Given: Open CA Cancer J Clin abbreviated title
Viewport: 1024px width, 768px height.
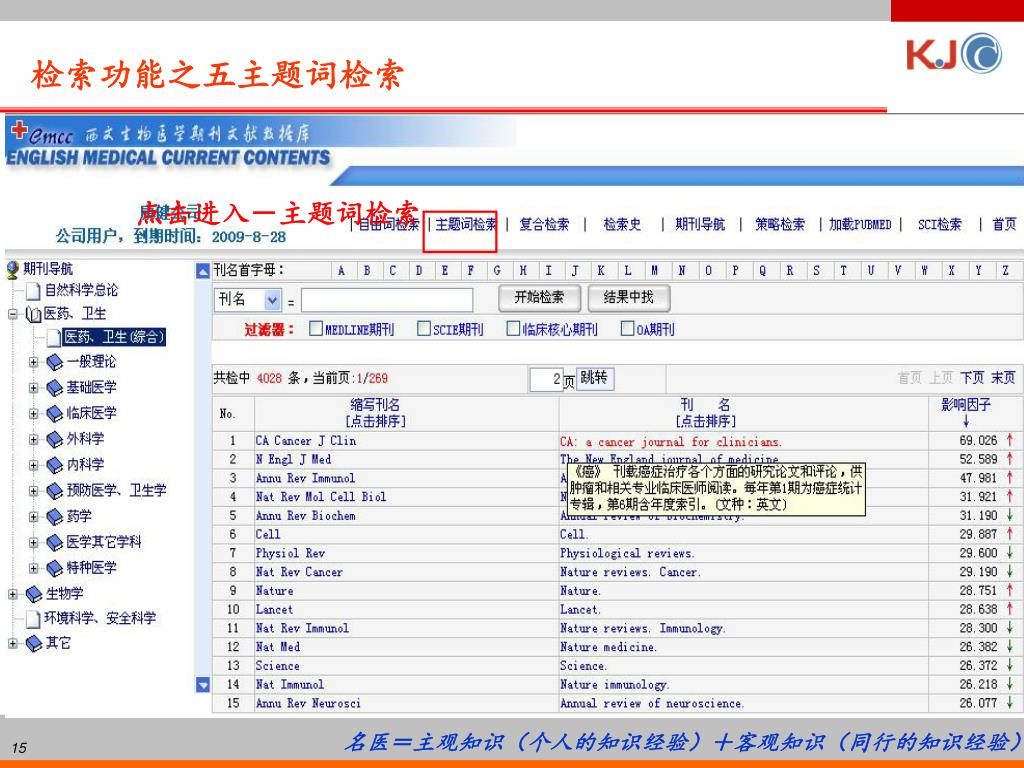Looking at the screenshot, I should (306, 441).
